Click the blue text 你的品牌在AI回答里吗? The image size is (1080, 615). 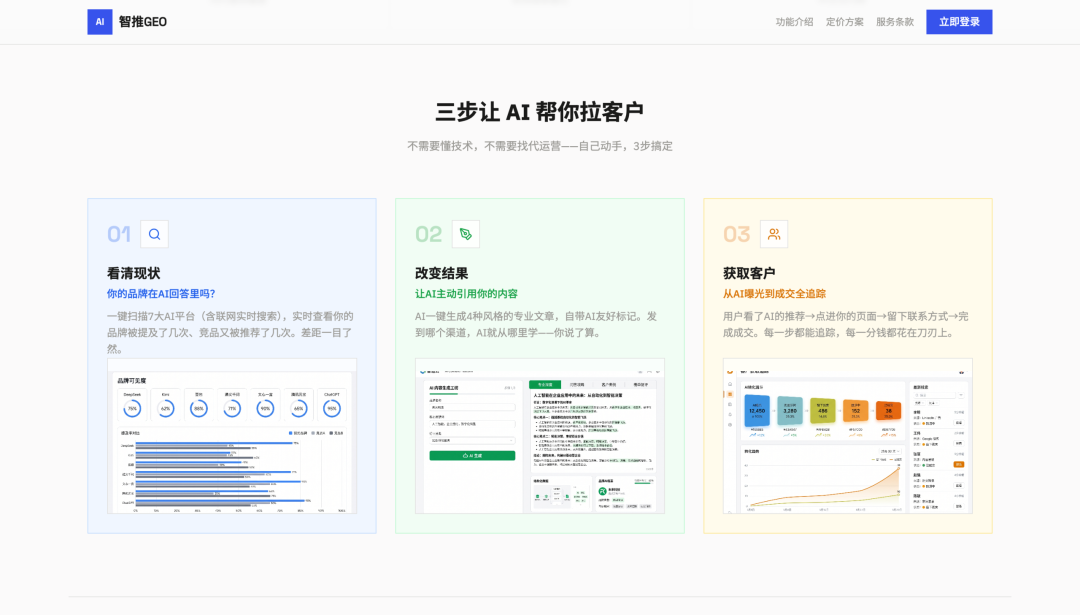(x=161, y=293)
